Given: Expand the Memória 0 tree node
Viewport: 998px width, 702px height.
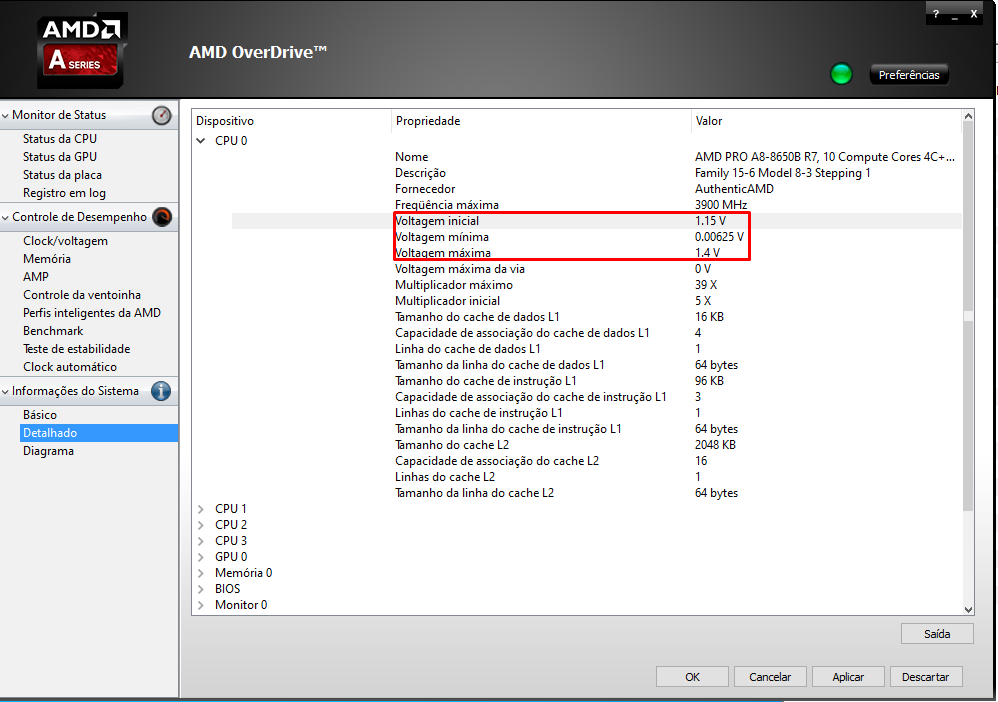Looking at the screenshot, I should [201, 573].
